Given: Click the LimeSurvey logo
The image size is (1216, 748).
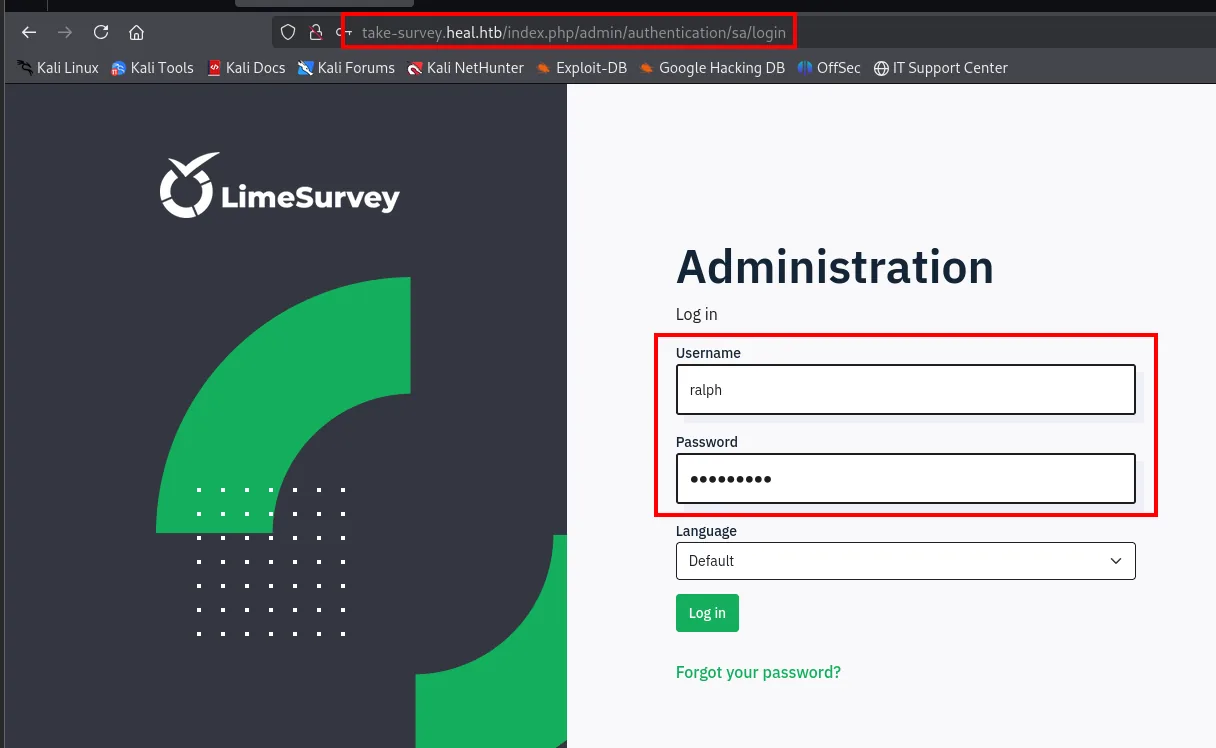Looking at the screenshot, I should [280, 186].
